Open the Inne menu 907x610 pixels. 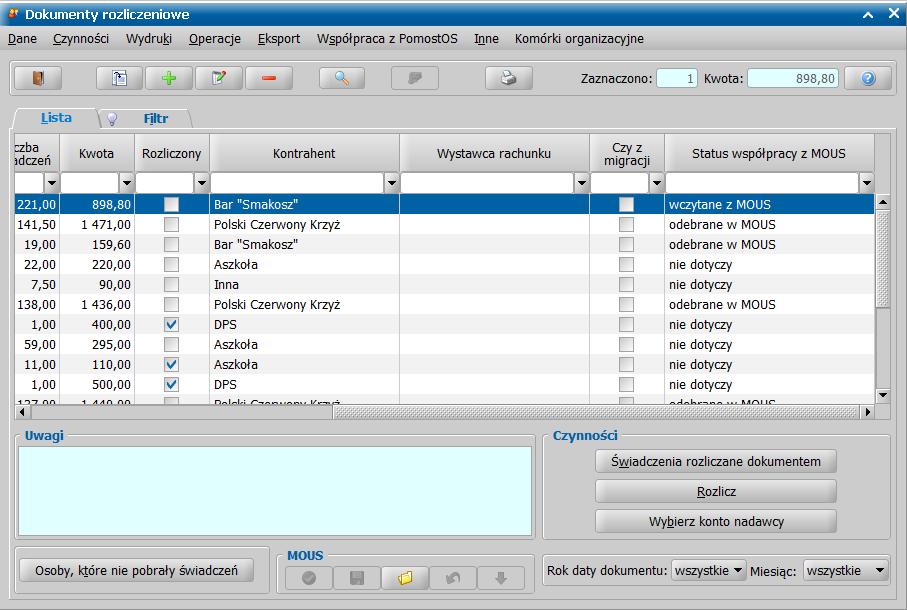coord(486,39)
